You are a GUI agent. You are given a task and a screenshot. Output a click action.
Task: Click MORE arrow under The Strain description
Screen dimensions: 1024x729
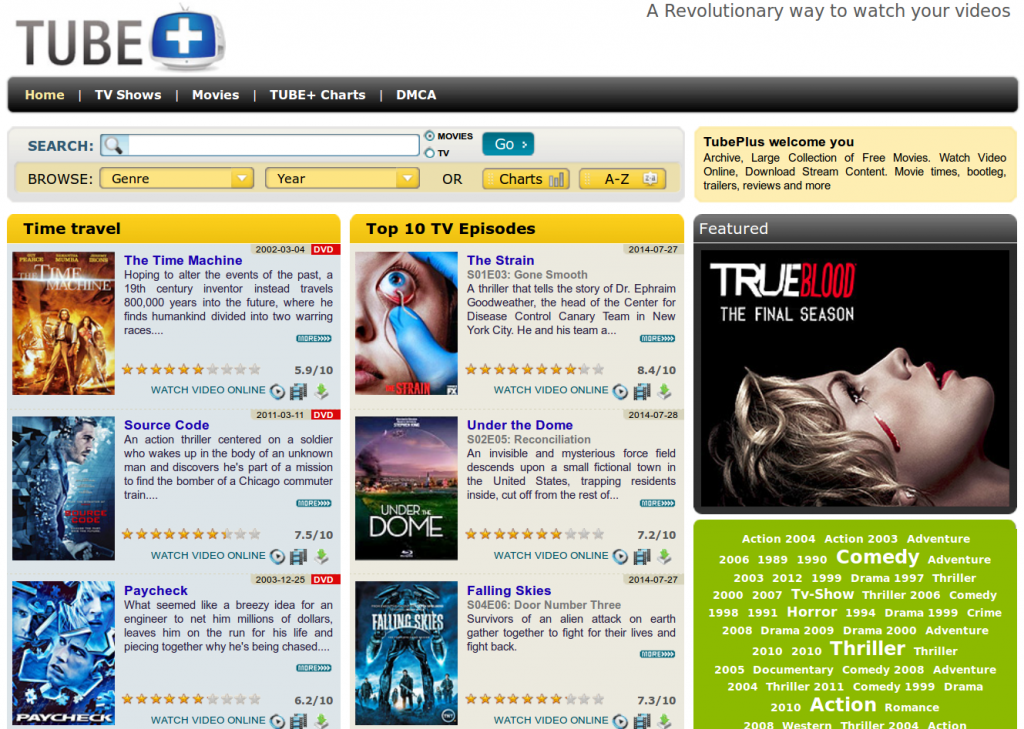(658, 338)
